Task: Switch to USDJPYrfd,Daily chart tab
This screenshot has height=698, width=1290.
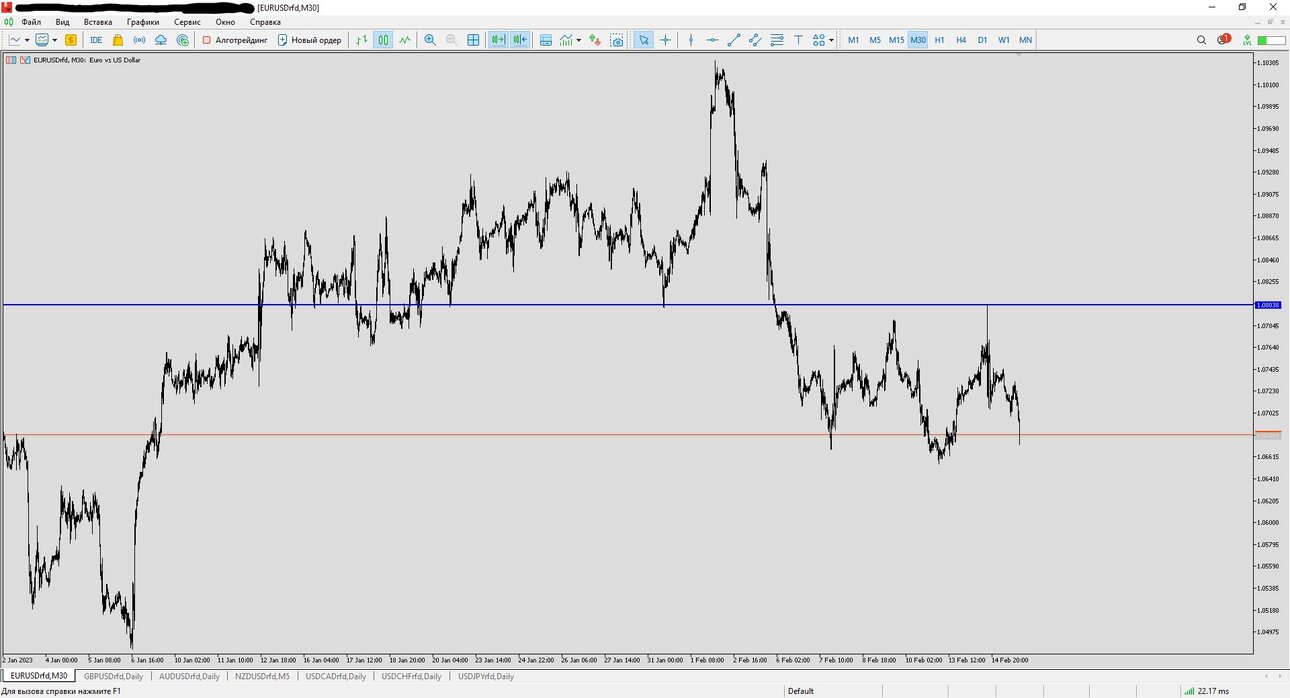Action: [486, 676]
